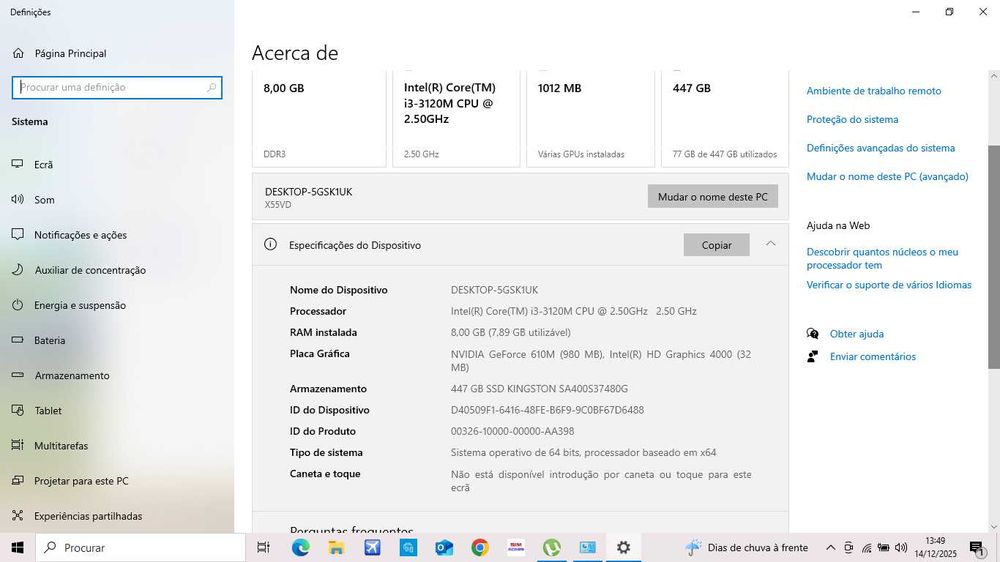Open uTorrent from the taskbar
This screenshot has width=1000, height=562.
point(552,547)
